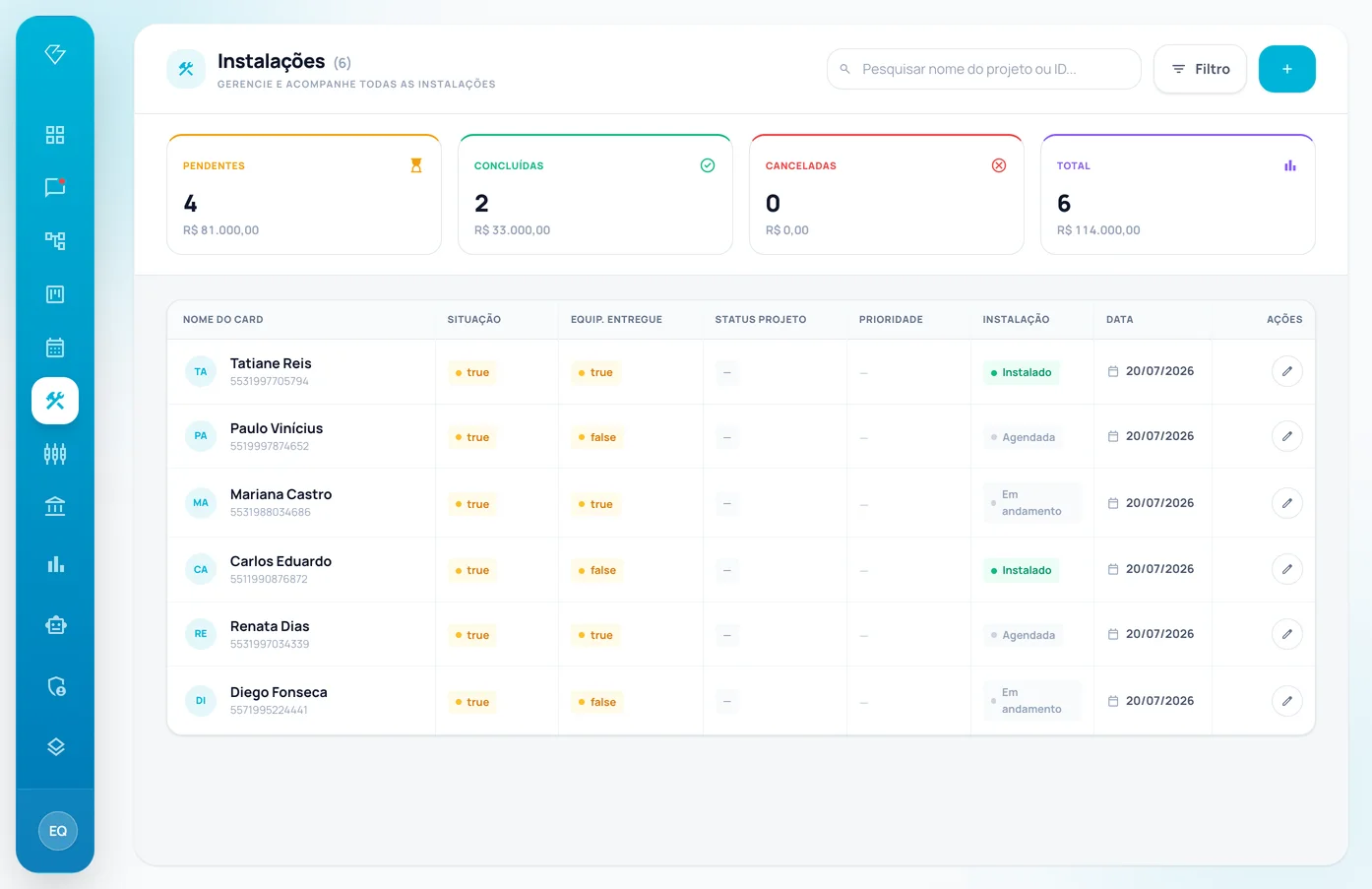Click the edit pencil for Tatiane Reis
1372x889 pixels.
click(x=1286, y=371)
